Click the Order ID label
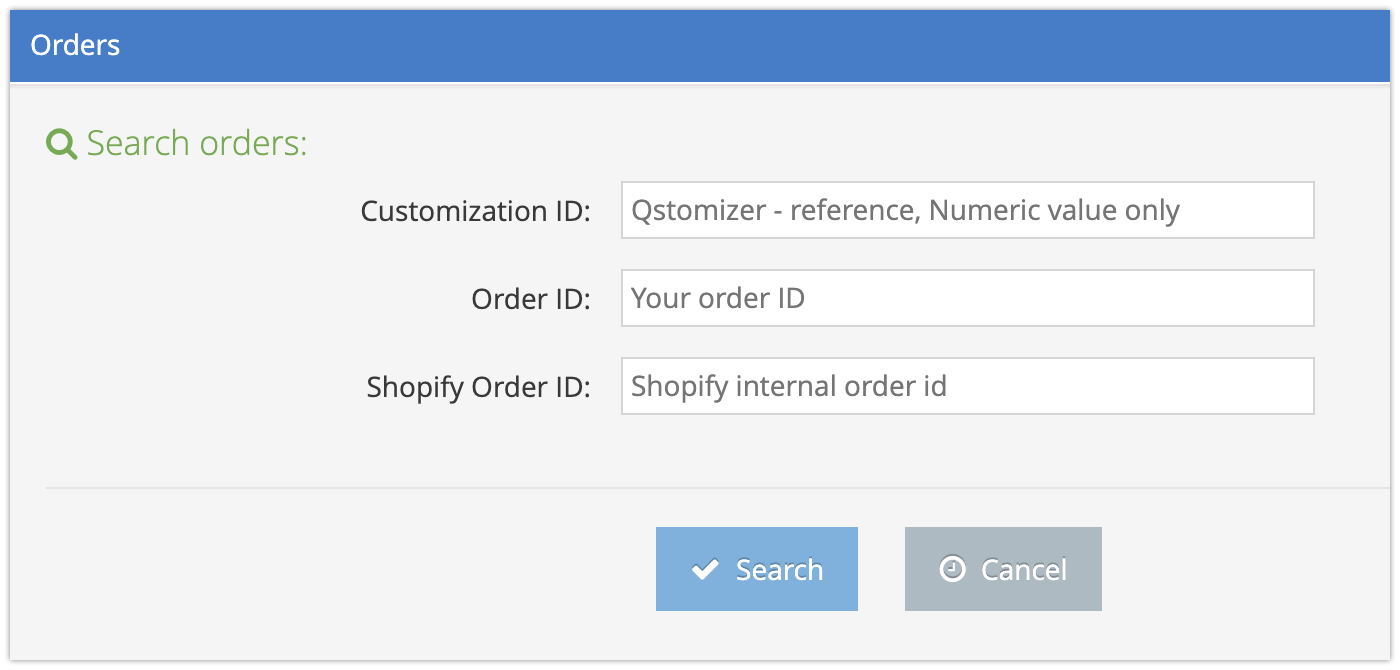Viewport: 1400px width, 670px height. tap(531, 299)
